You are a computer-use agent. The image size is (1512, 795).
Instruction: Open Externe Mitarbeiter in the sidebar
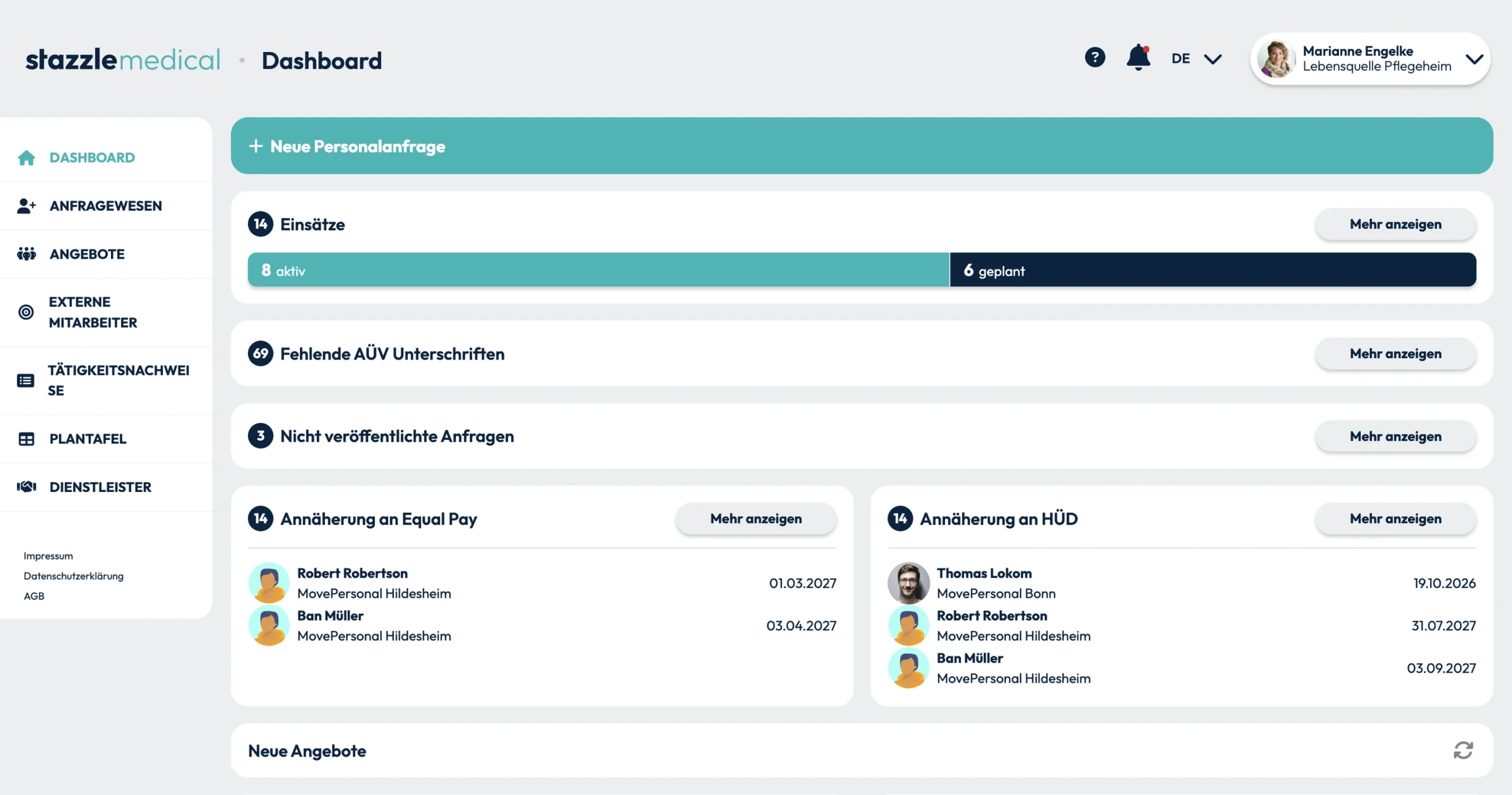pyautogui.click(x=106, y=312)
